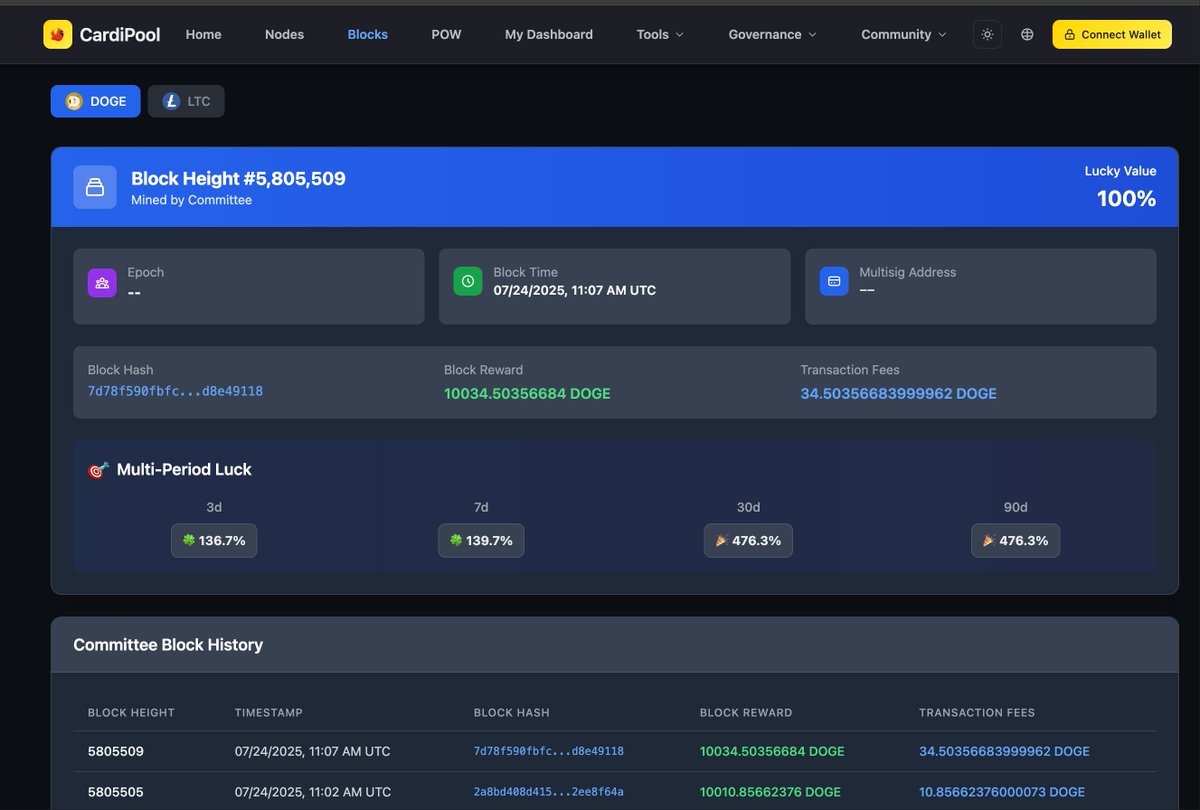Image resolution: width=1200 pixels, height=810 pixels.
Task: Click 34.50356683999962 DOGE fees in summary
Action: (899, 393)
